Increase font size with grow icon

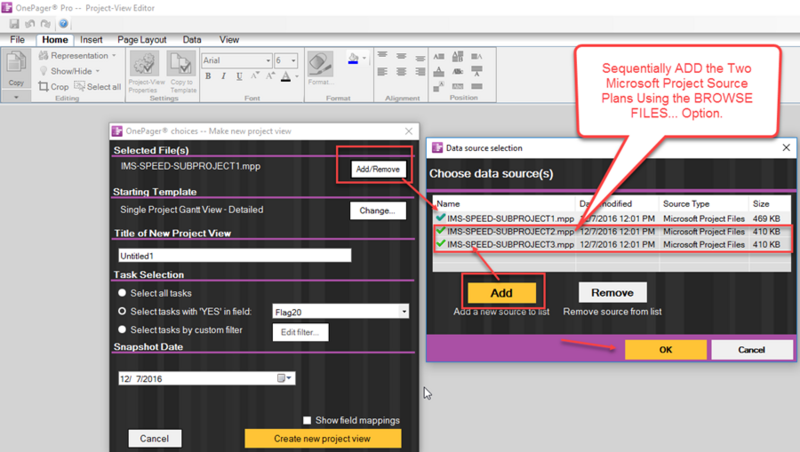[x=270, y=76]
